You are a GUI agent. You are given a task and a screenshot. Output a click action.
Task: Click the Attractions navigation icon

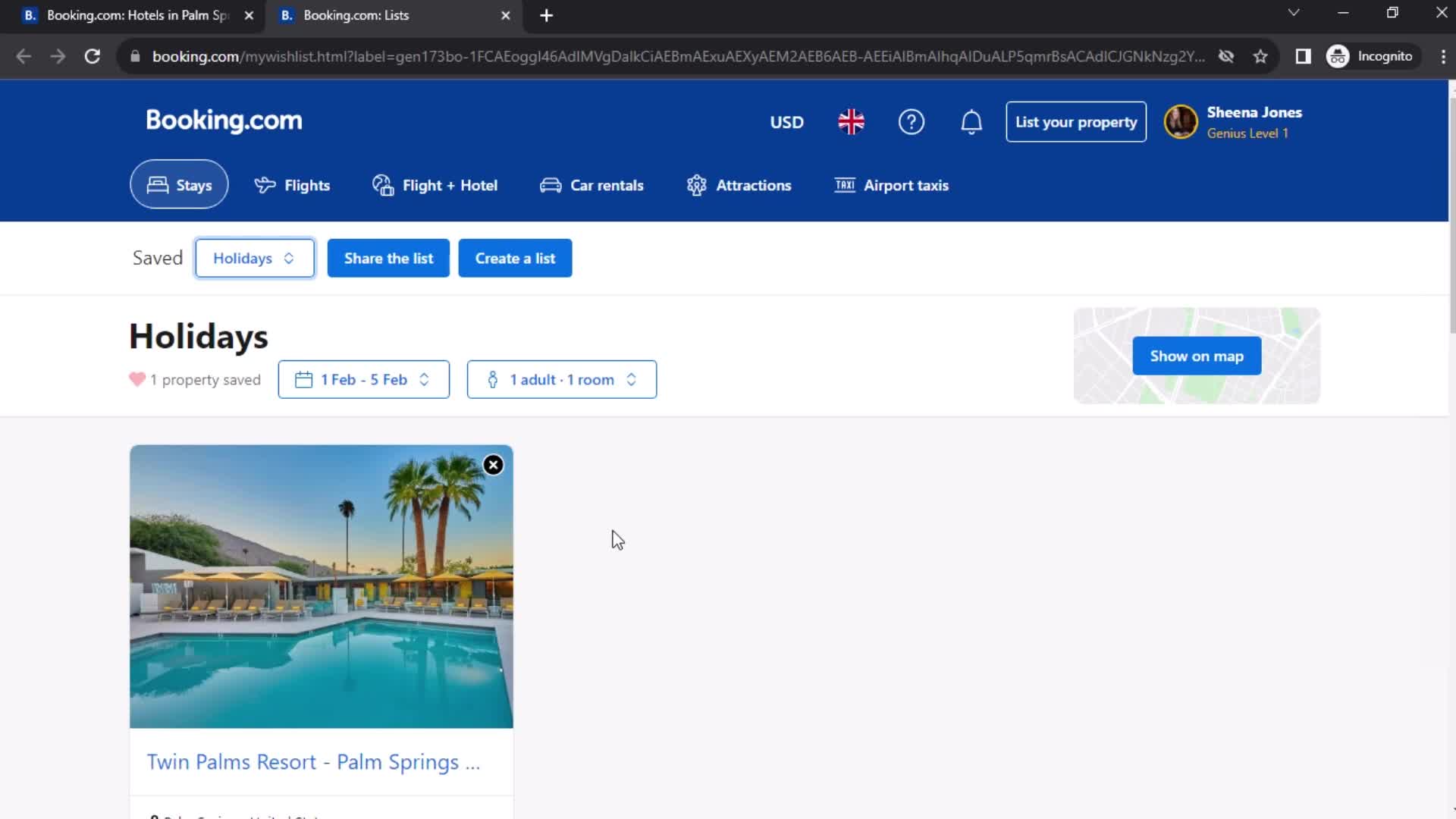coord(697,185)
